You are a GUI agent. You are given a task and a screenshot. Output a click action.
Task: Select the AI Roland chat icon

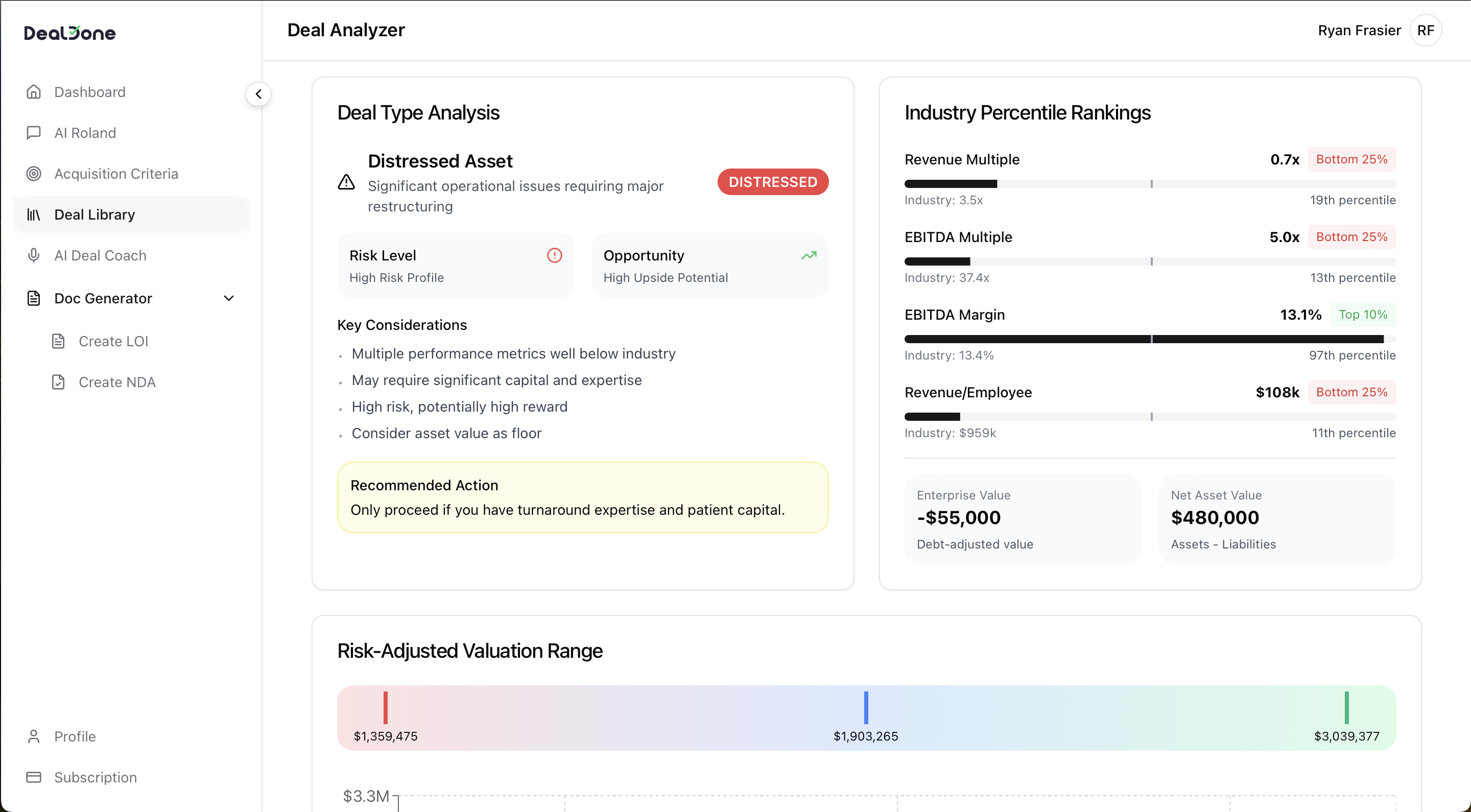[34, 132]
